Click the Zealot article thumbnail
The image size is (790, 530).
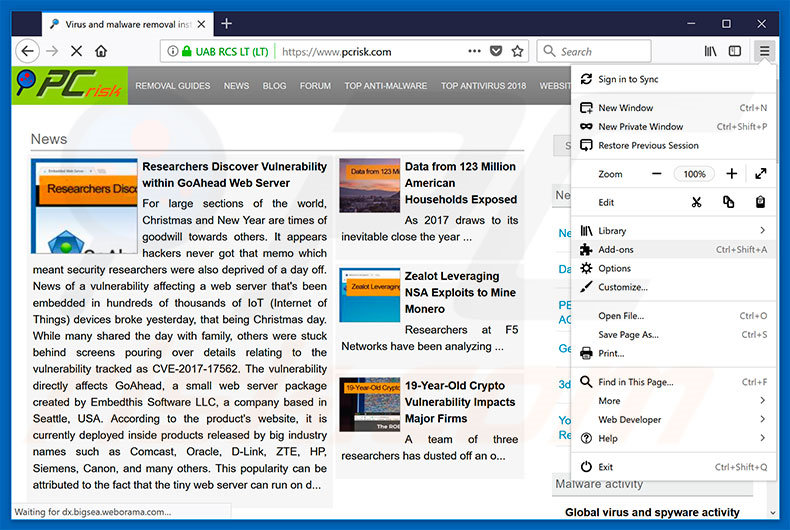(x=369, y=295)
